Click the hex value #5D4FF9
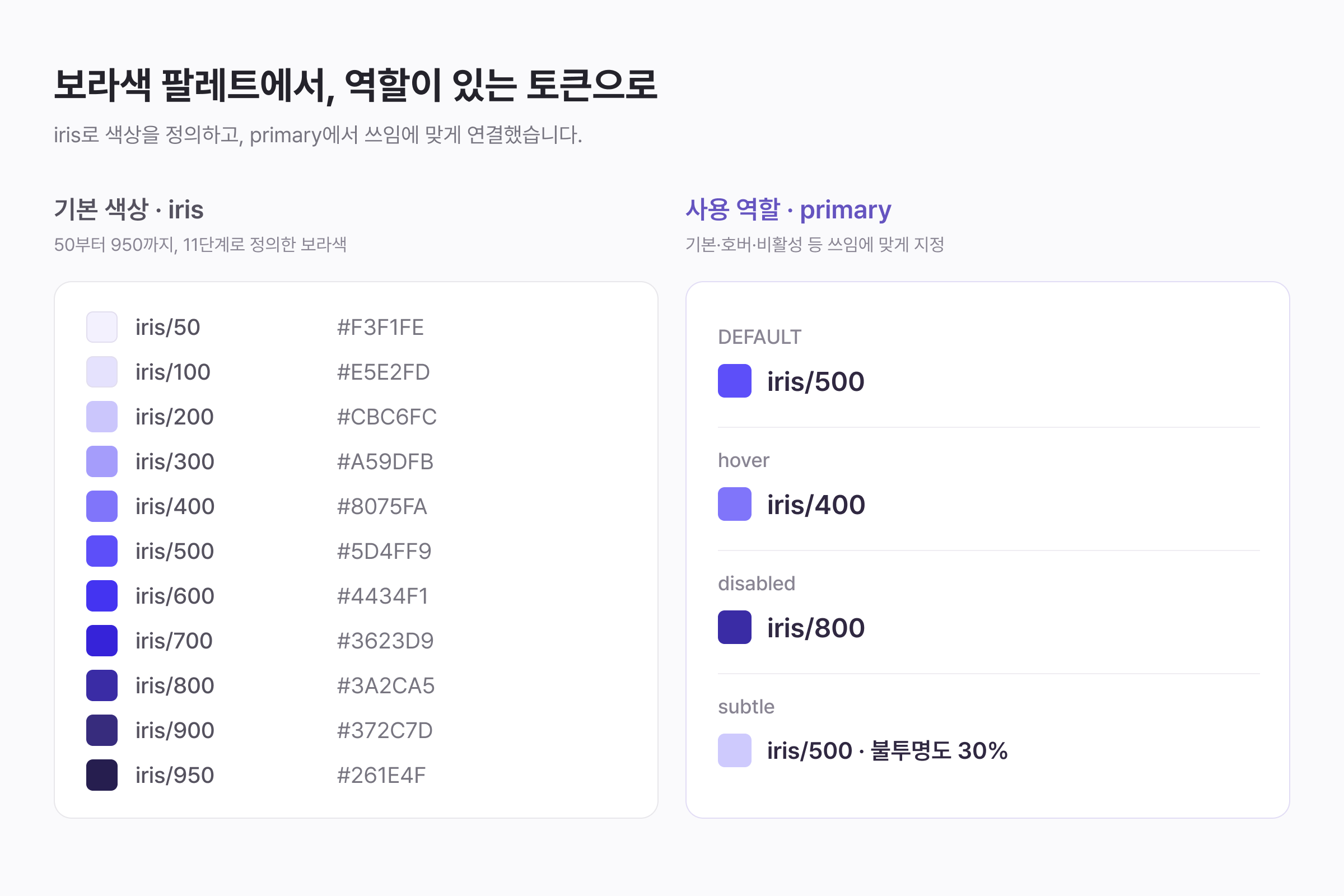 tap(384, 552)
